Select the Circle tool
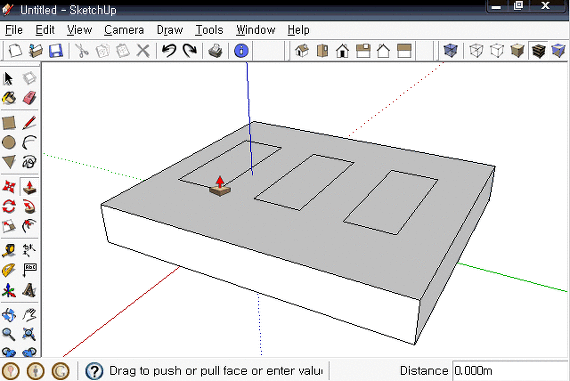 pyautogui.click(x=9, y=143)
